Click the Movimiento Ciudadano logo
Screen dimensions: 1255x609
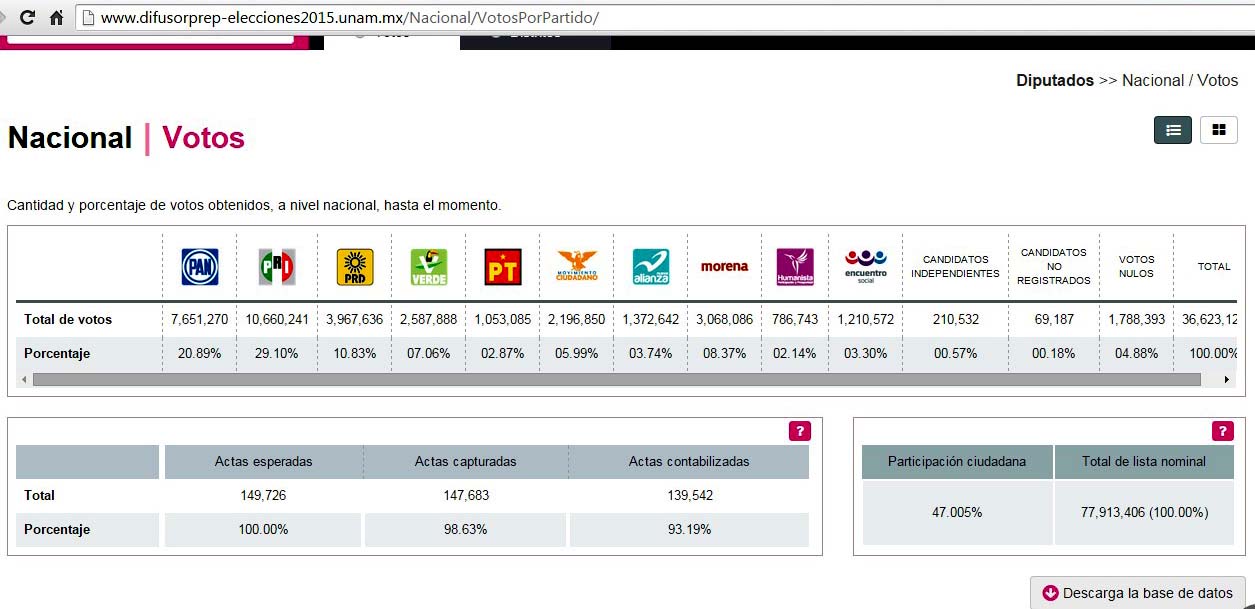(x=577, y=267)
